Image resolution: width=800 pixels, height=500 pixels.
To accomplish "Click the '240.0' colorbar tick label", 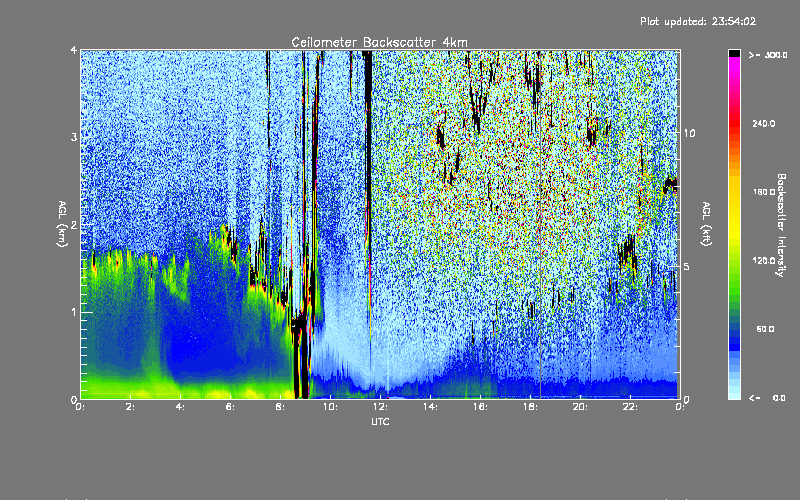I will [x=764, y=123].
